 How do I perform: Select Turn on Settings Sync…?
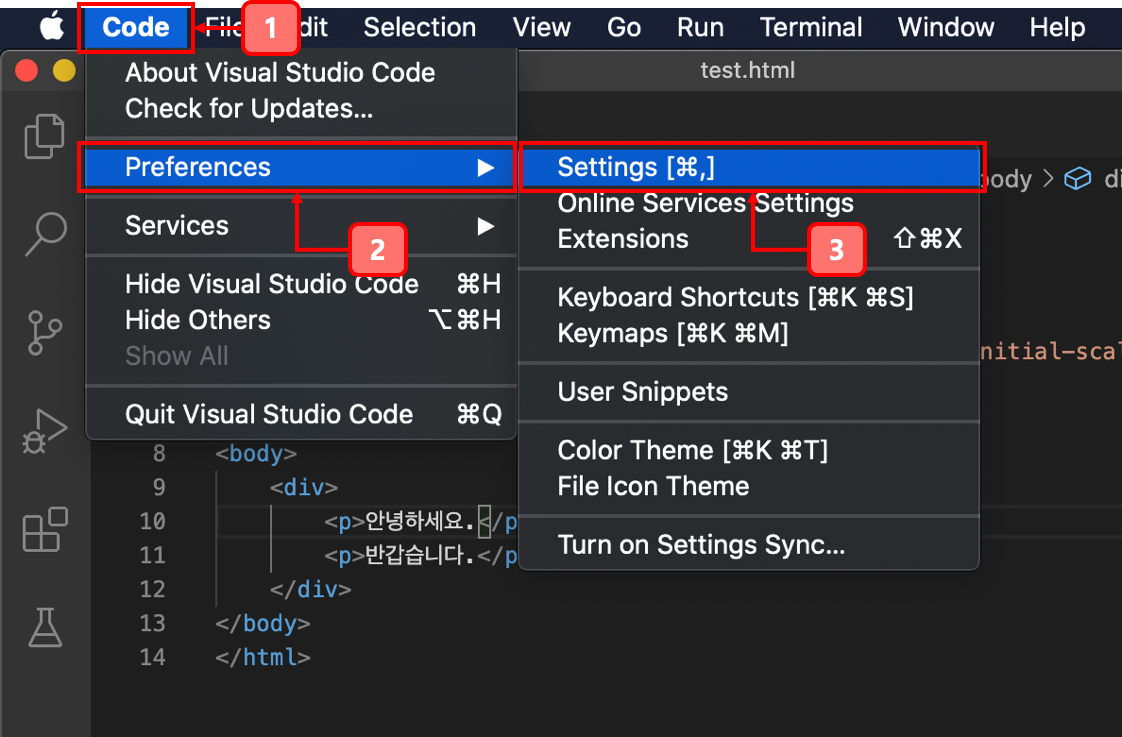[749, 545]
